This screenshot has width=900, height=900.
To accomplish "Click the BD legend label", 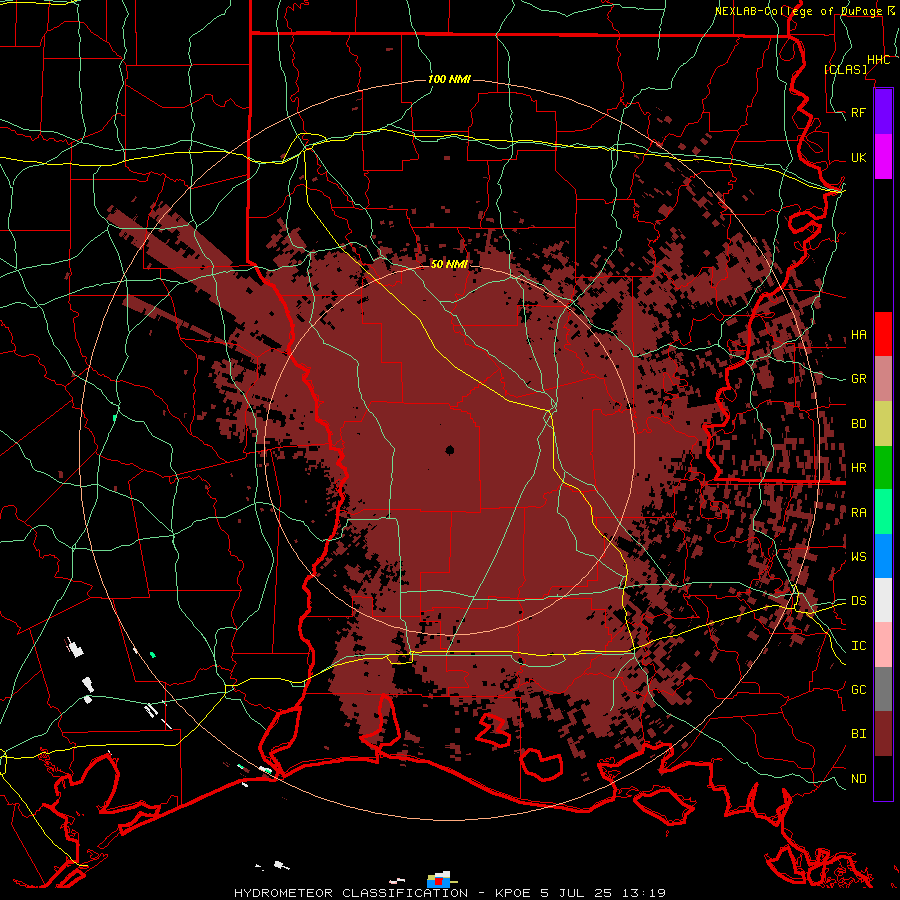I will [x=858, y=424].
